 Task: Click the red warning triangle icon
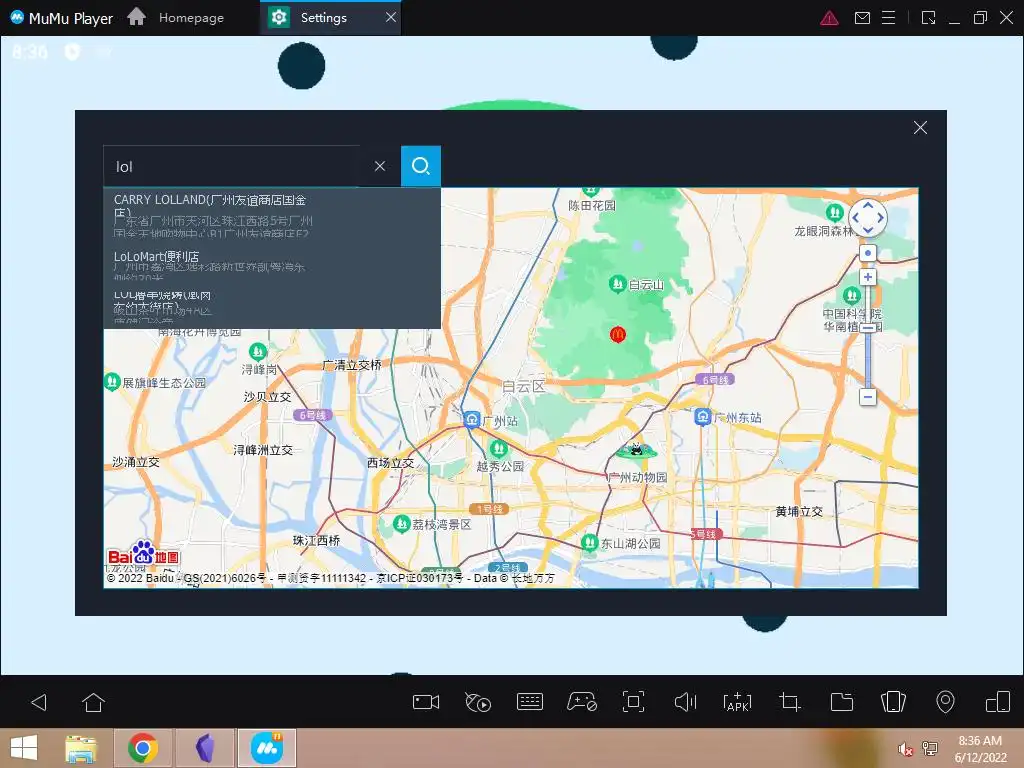tap(829, 18)
